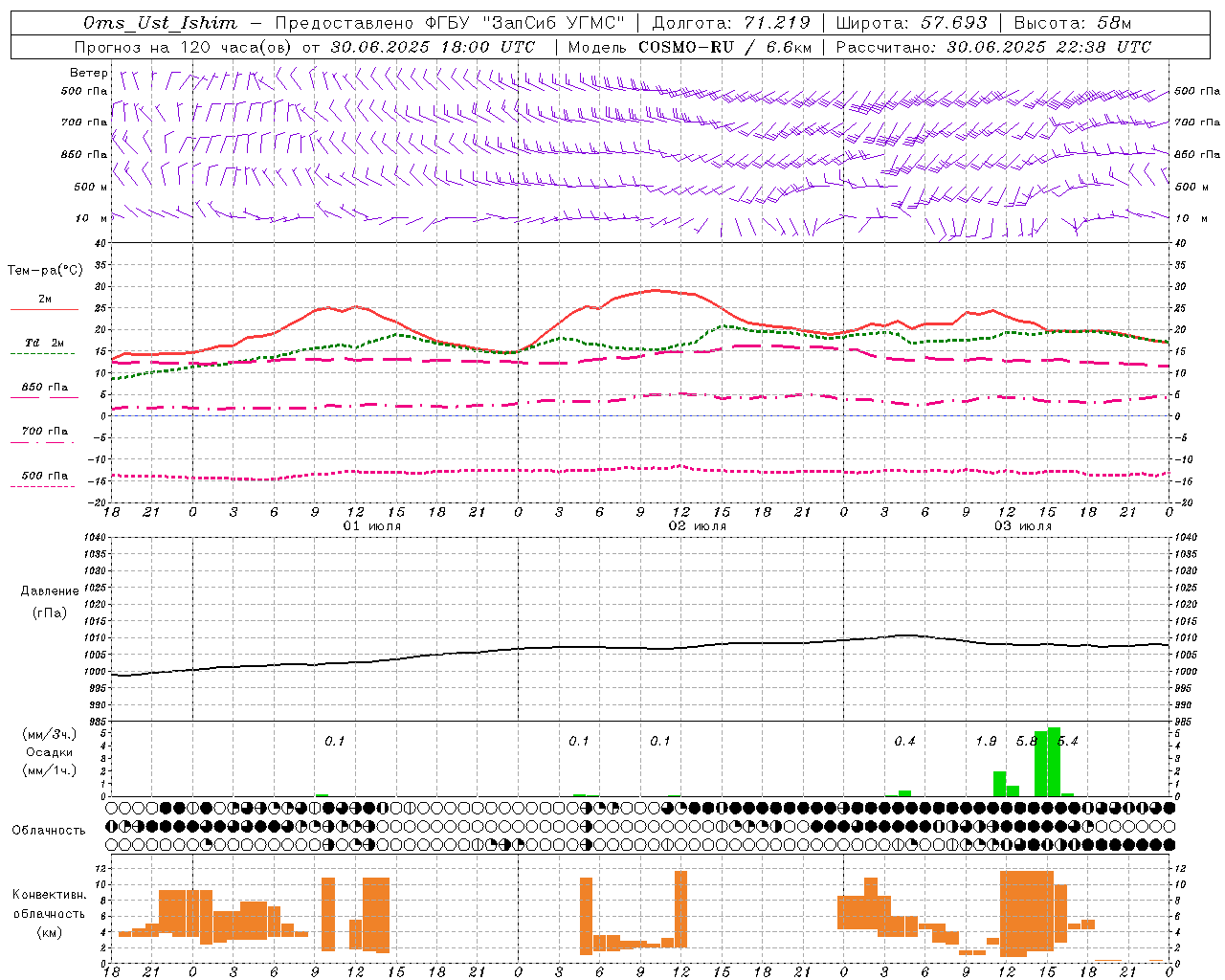Click the (мм/3ч.) precipitation unit label
Image resolution: width=1225 pixels, height=980 pixels.
click(x=49, y=734)
